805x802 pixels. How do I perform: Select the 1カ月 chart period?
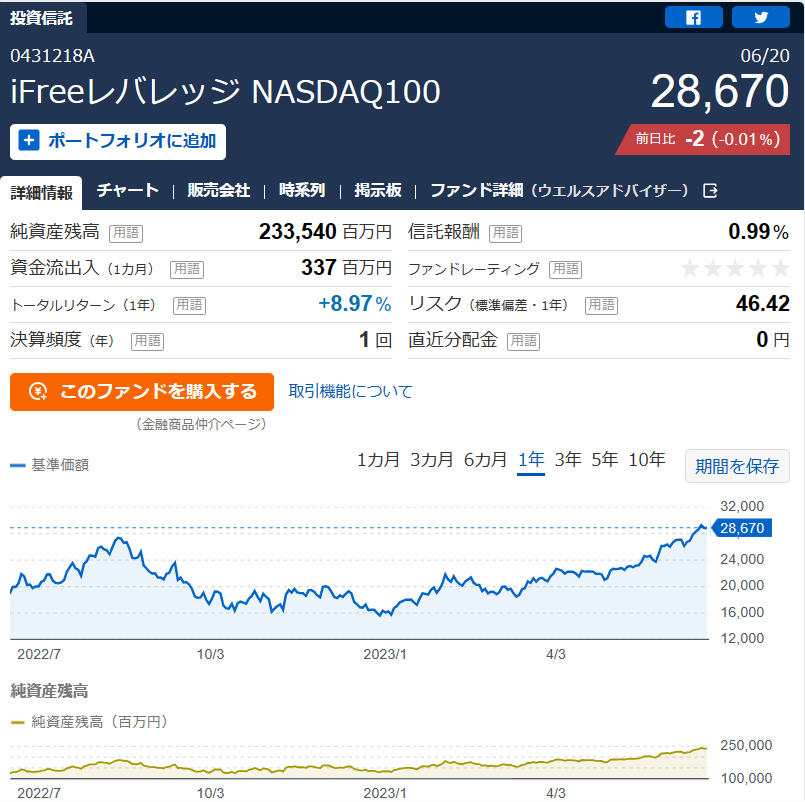coord(378,460)
